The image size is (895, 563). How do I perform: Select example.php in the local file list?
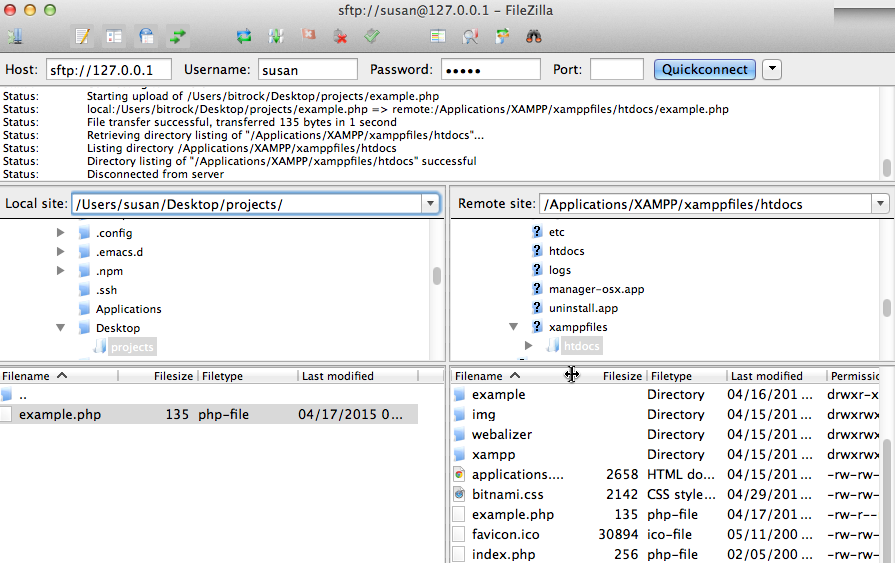(60, 414)
